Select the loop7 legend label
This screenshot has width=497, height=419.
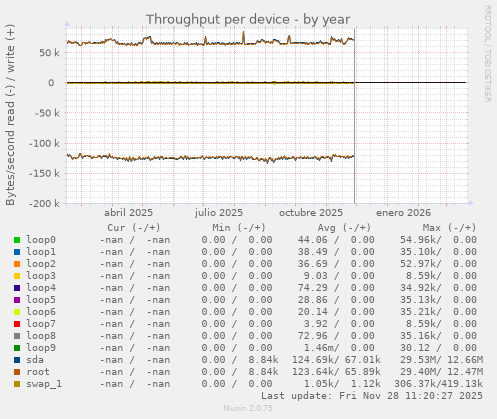point(41,324)
